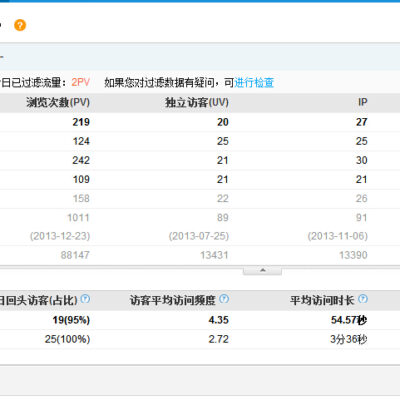This screenshot has width=400, height=400.
Task: Click UV value 22
Action: [223, 199]
